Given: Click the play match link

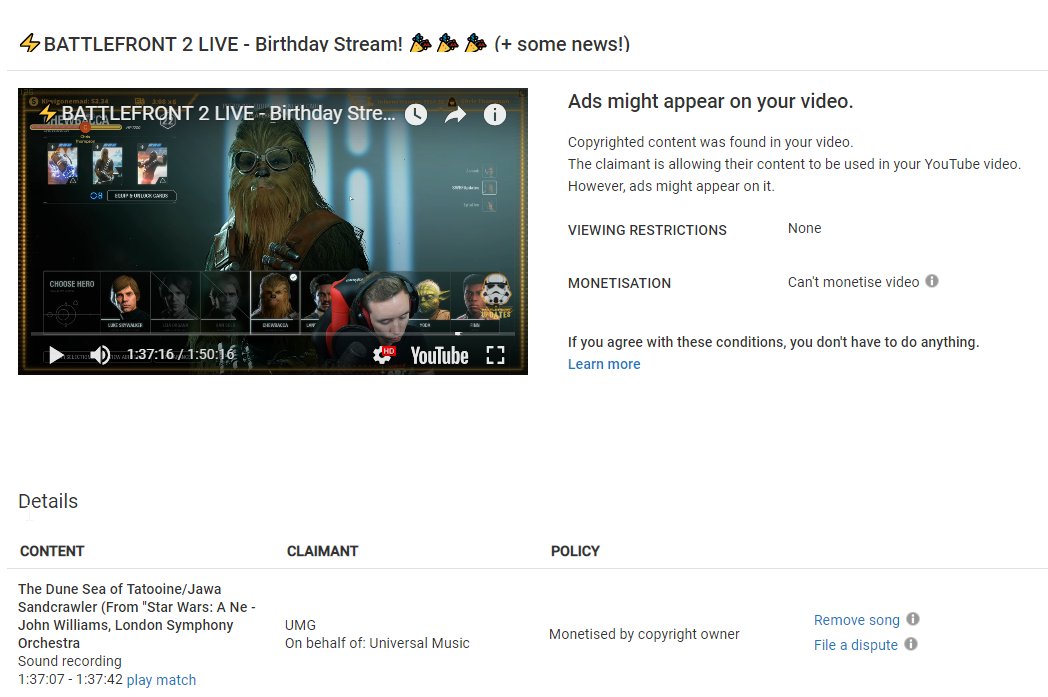Looking at the screenshot, I should (161, 680).
